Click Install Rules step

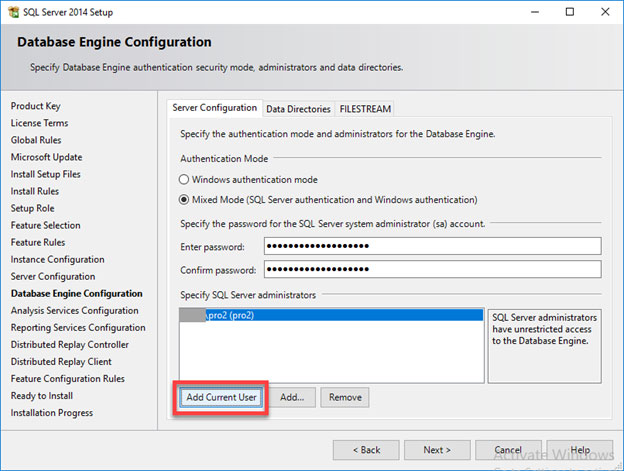pyautogui.click(x=35, y=191)
